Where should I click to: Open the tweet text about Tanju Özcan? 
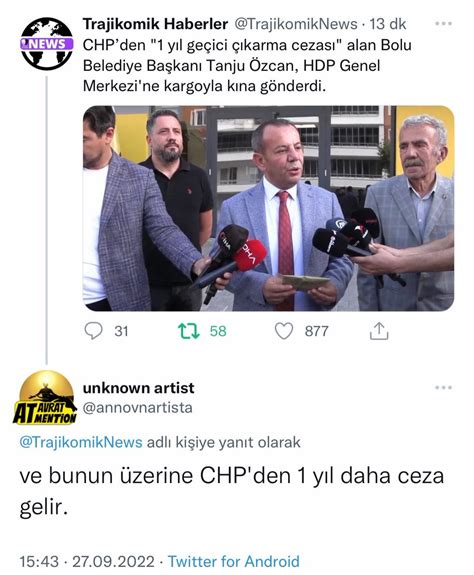(x=247, y=66)
